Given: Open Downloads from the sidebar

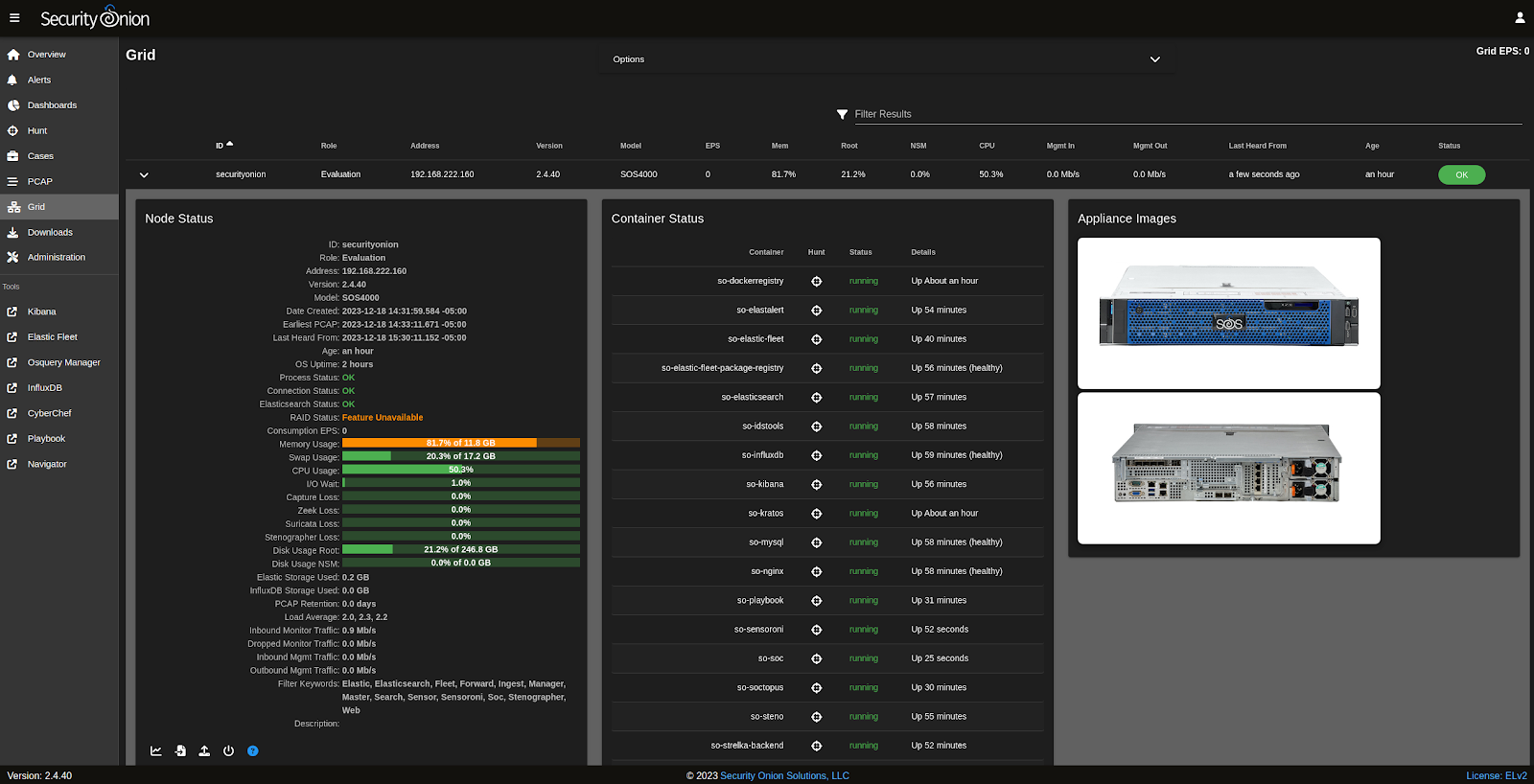Looking at the screenshot, I should (59, 233).
